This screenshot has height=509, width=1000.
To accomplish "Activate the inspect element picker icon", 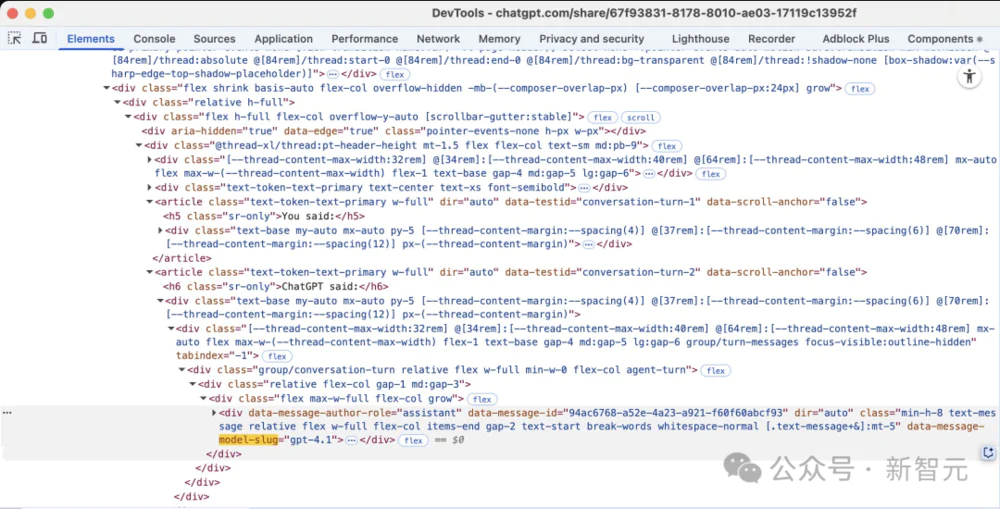I will (15, 38).
